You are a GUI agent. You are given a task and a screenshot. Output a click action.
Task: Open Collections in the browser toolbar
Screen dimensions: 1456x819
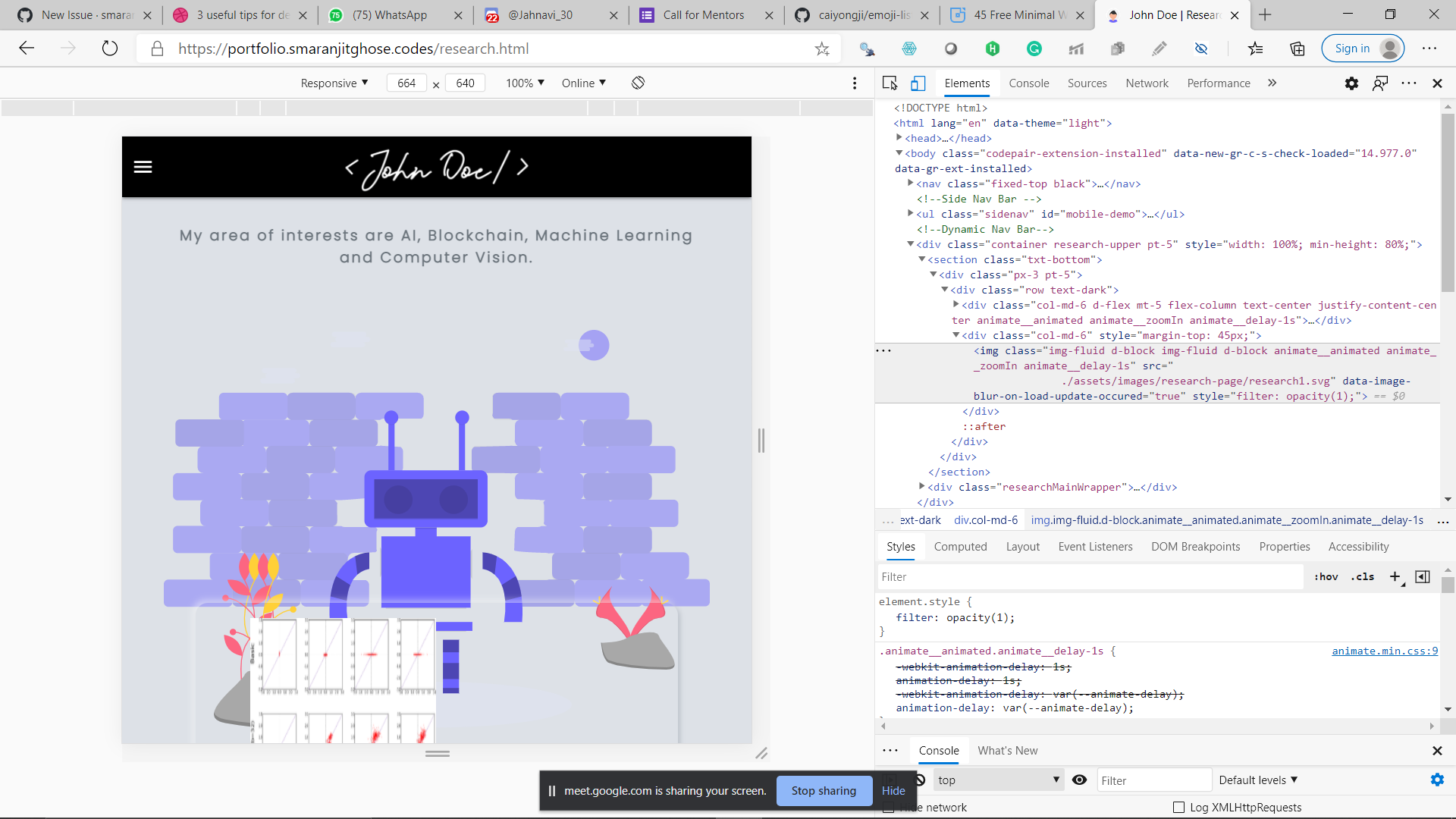click(x=1297, y=49)
